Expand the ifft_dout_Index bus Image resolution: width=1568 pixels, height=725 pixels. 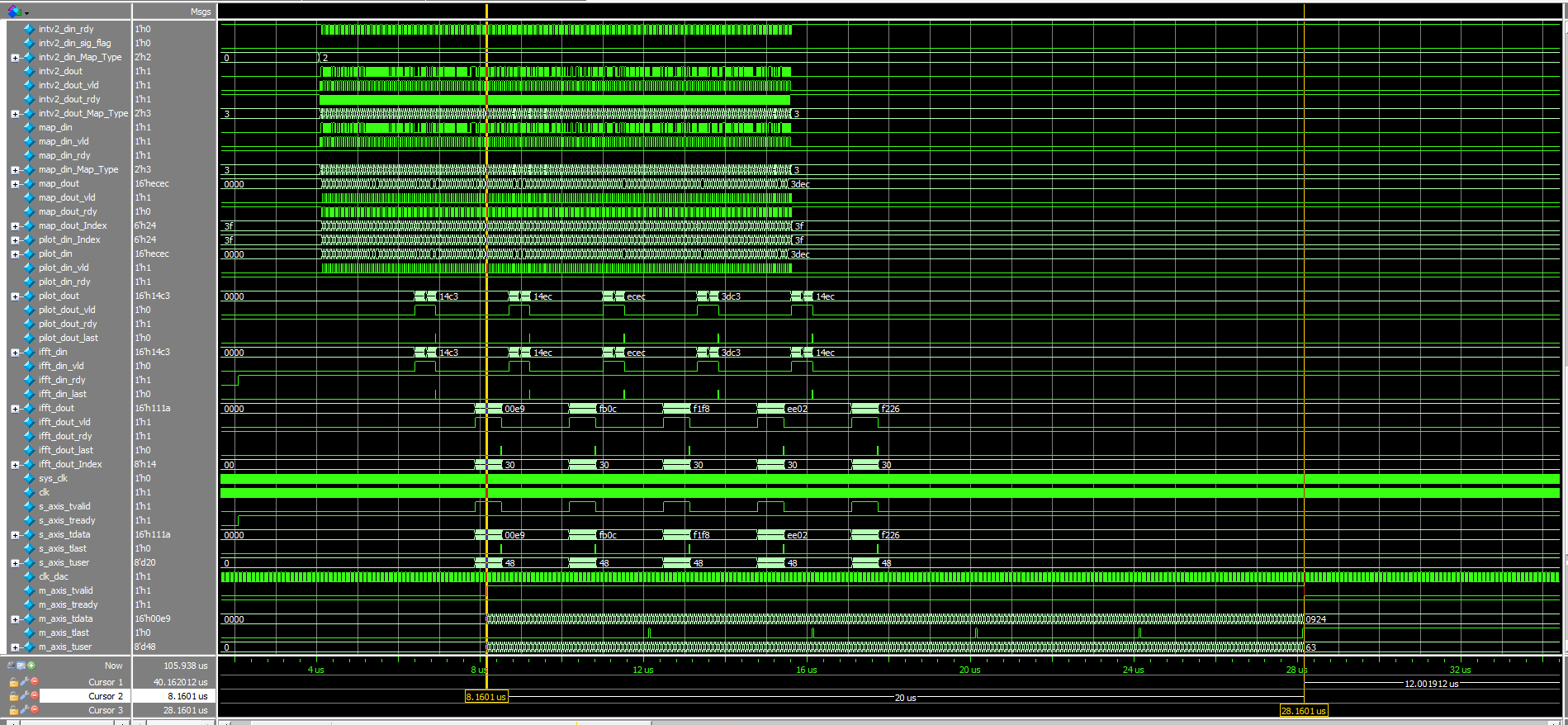click(x=15, y=465)
